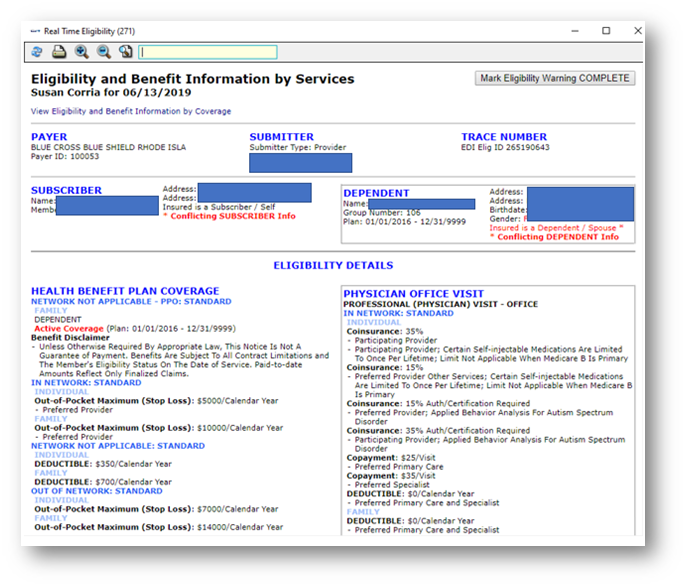Screen dimensions: 687x588
Task: Click HEALTH BENEFIT PLAN COVERAGE heading
Action: pos(125,291)
